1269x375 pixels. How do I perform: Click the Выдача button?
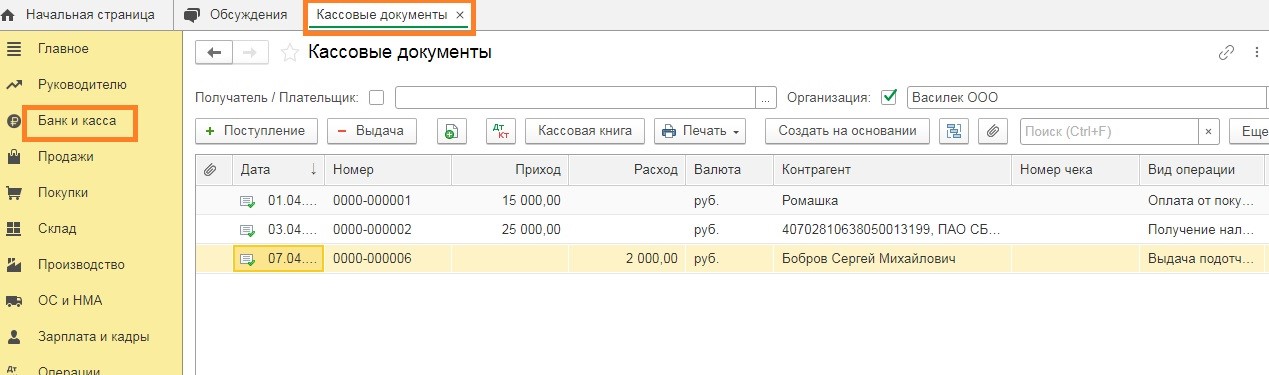coord(372,131)
